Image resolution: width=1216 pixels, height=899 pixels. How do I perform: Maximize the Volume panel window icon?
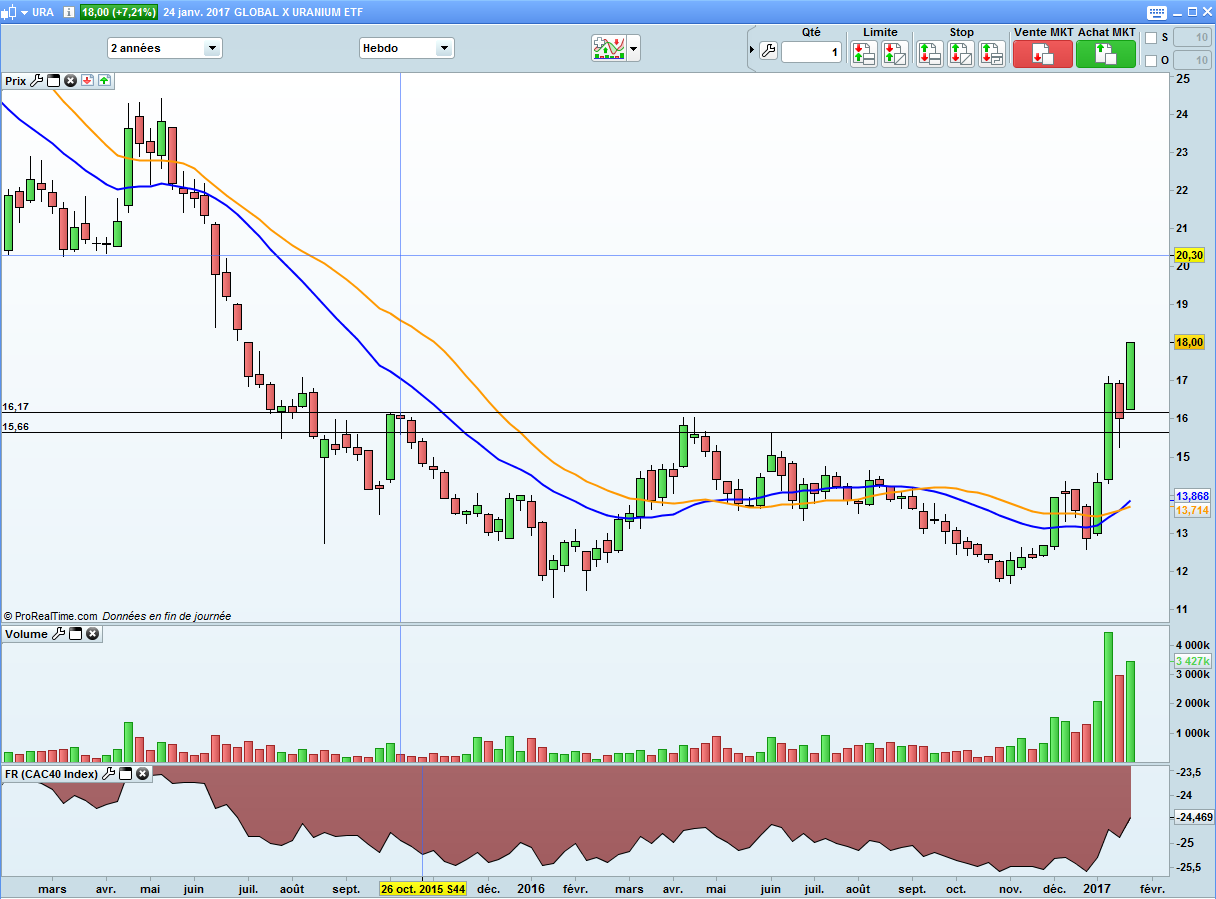click(75, 634)
